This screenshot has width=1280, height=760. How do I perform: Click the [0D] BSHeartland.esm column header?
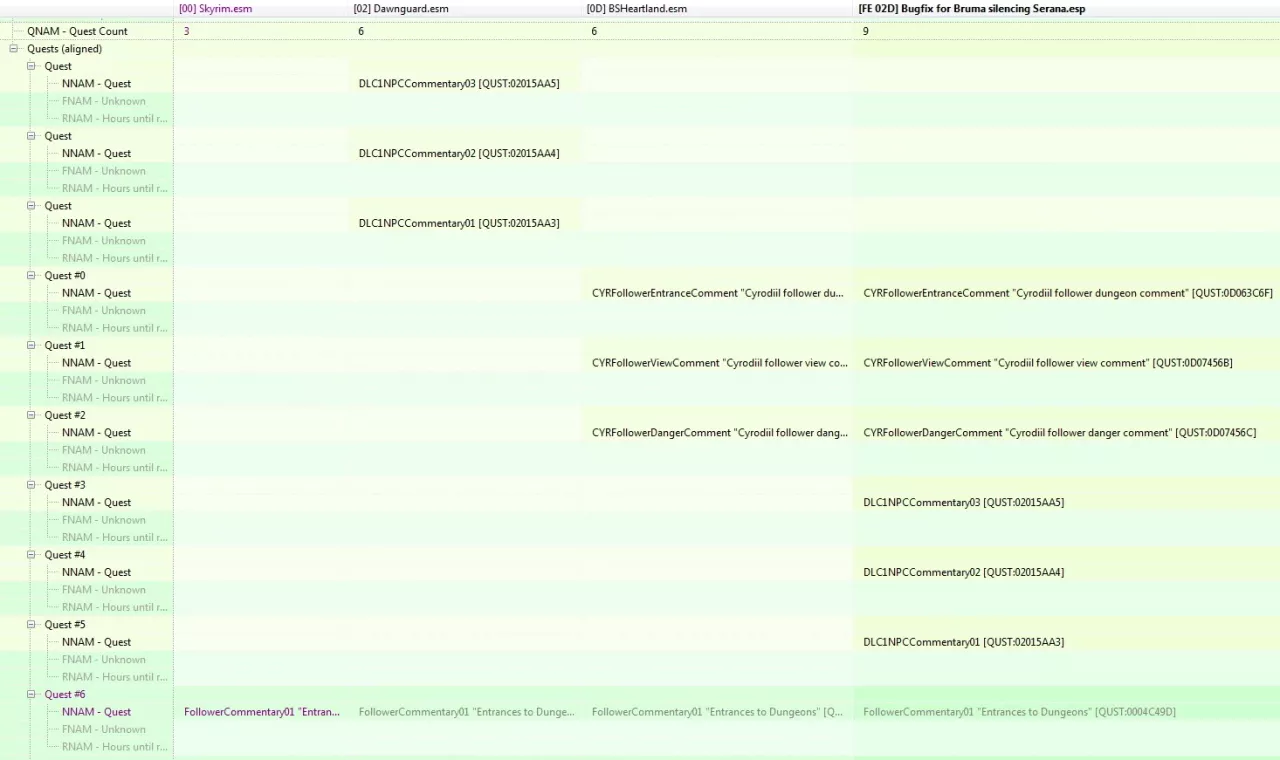pyautogui.click(x=717, y=9)
